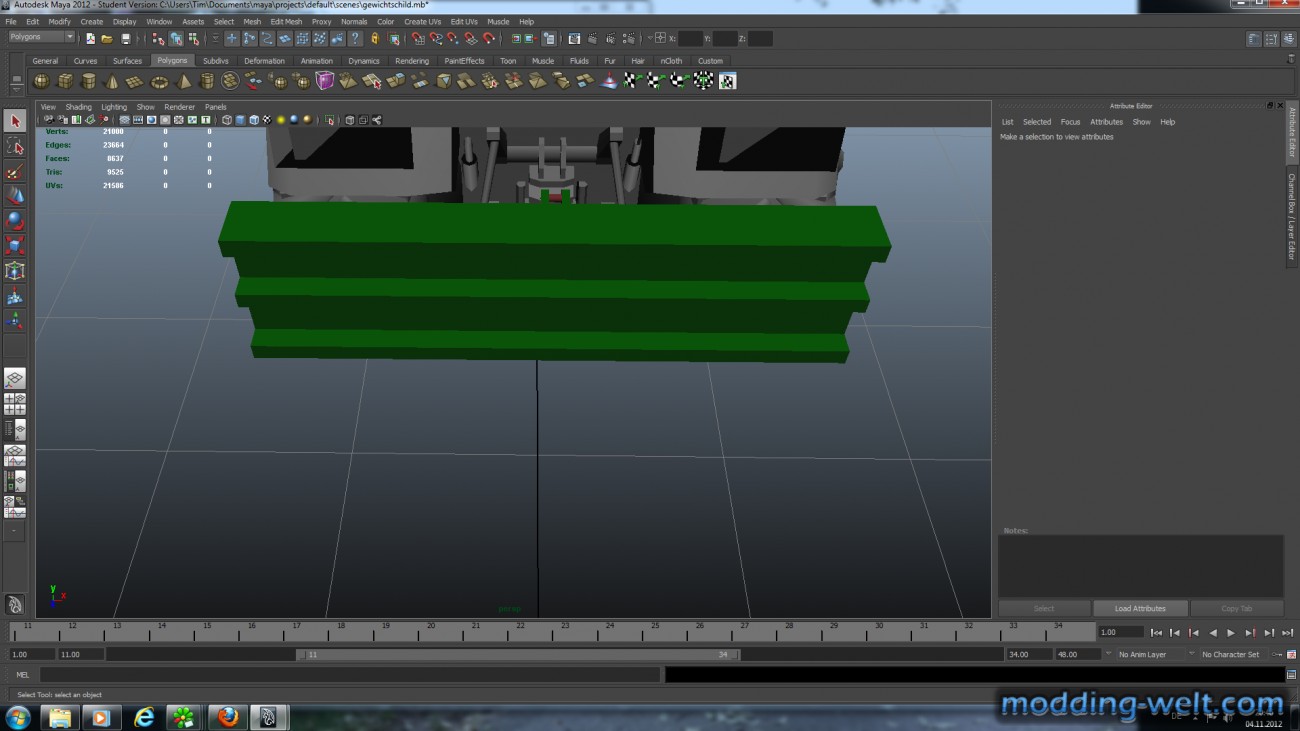Click the MEL command line input
Image resolution: width=1300 pixels, height=731 pixels.
pyautogui.click(x=350, y=675)
